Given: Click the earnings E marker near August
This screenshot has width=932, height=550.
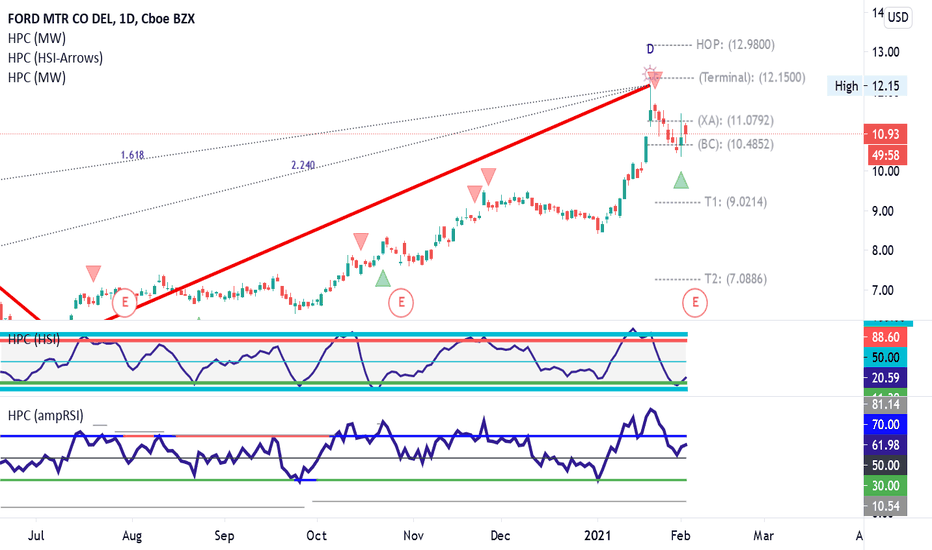Looking at the screenshot, I should (x=125, y=303).
